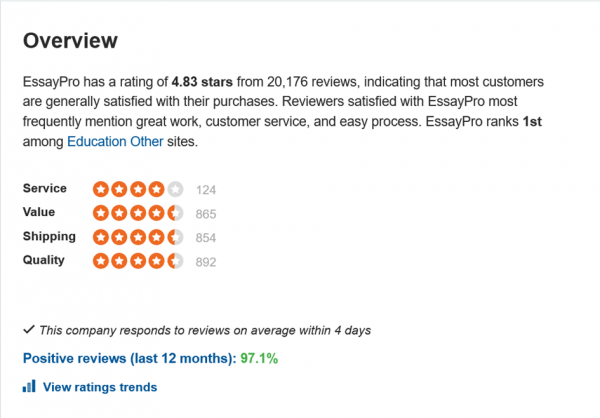This screenshot has height=418, width=600.
Task: Click the first star in Service rating
Action: tap(101, 189)
